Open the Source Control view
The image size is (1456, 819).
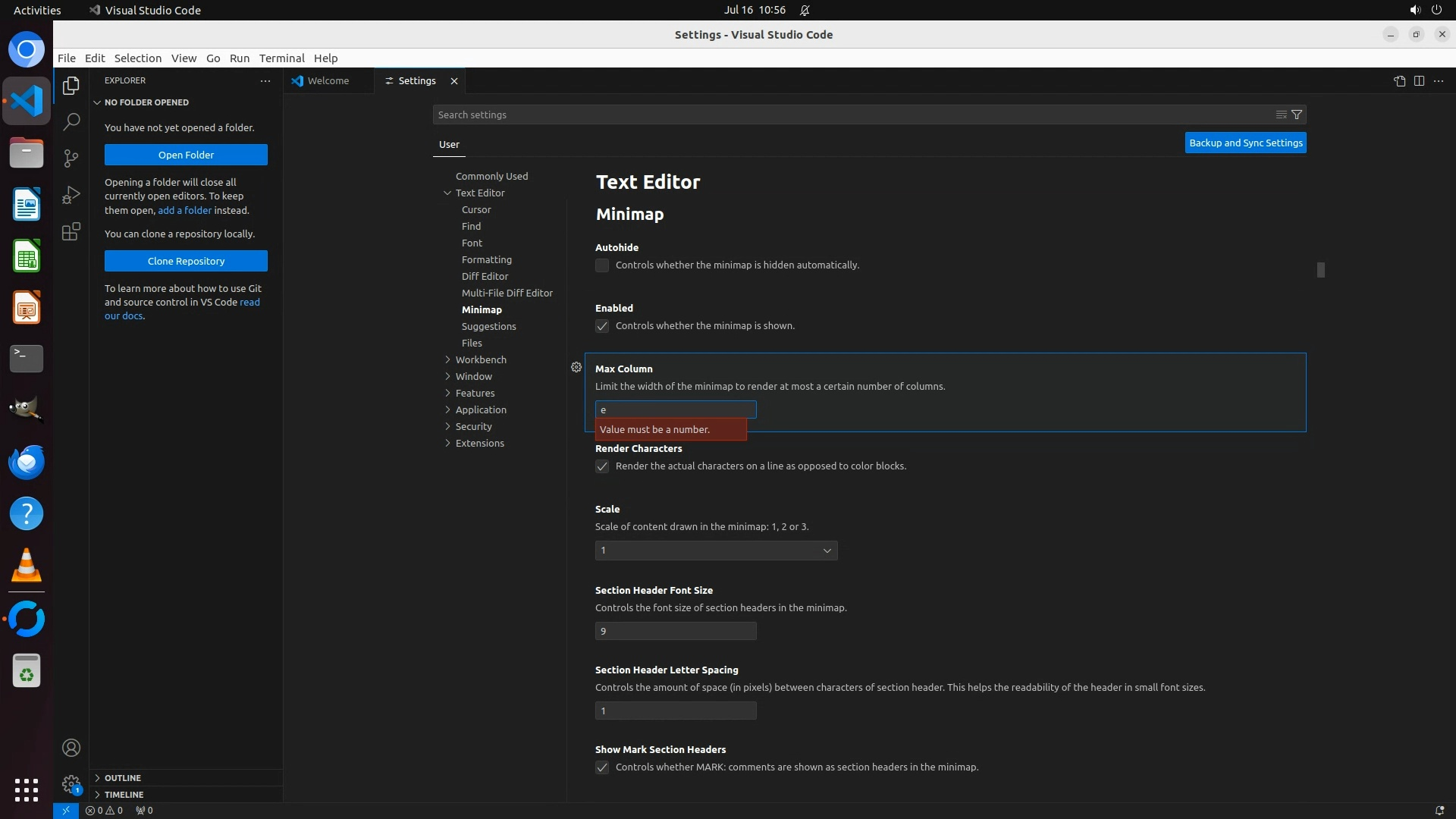click(71, 158)
